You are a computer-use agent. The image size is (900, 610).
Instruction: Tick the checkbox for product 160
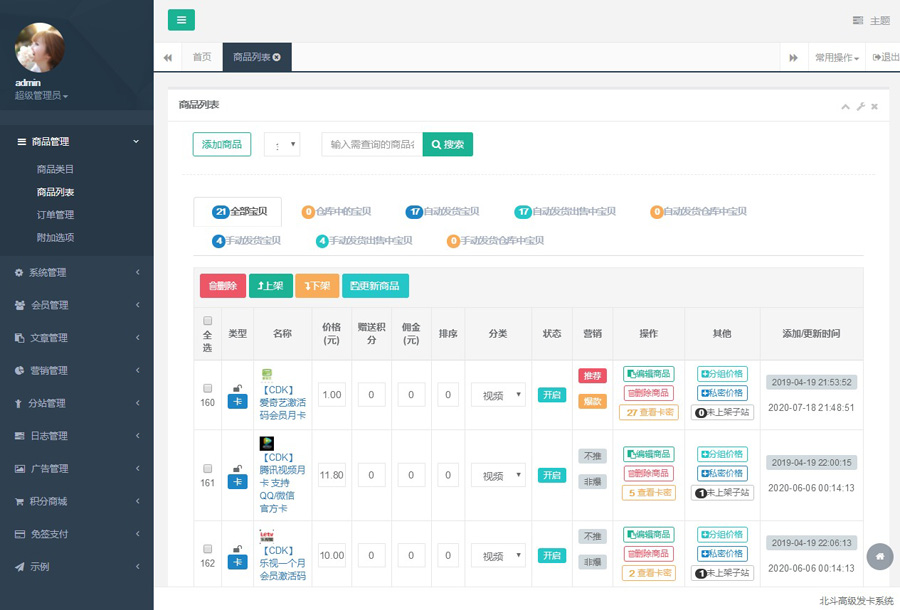[x=208, y=388]
